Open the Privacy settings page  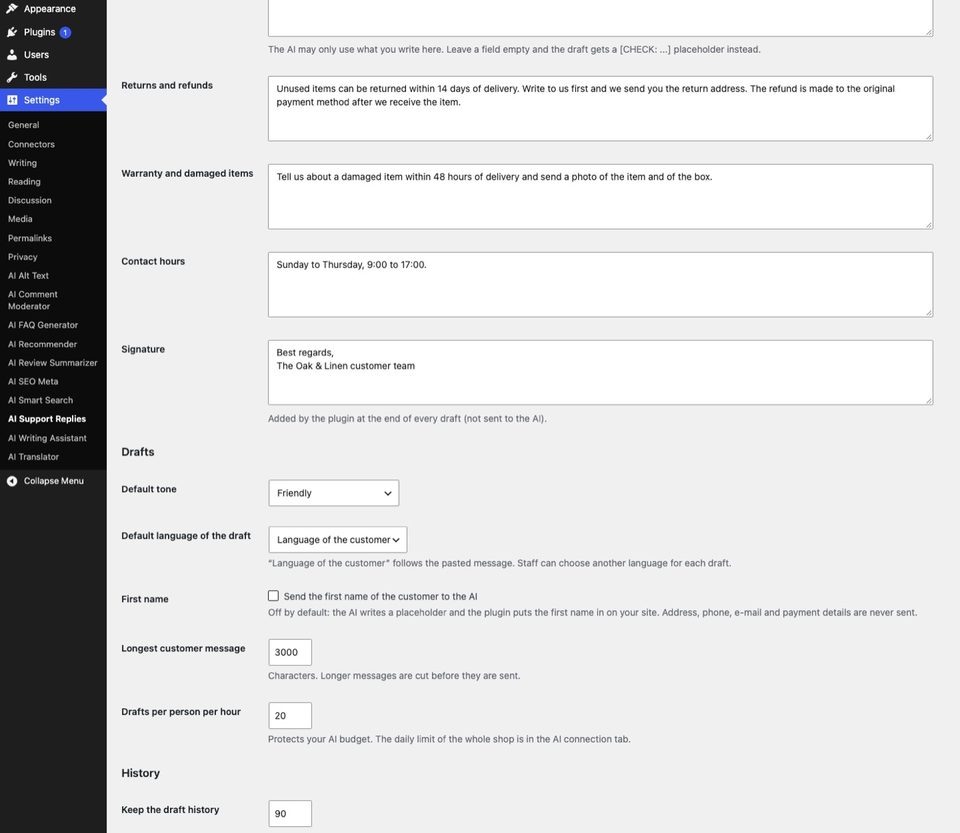coord(23,257)
